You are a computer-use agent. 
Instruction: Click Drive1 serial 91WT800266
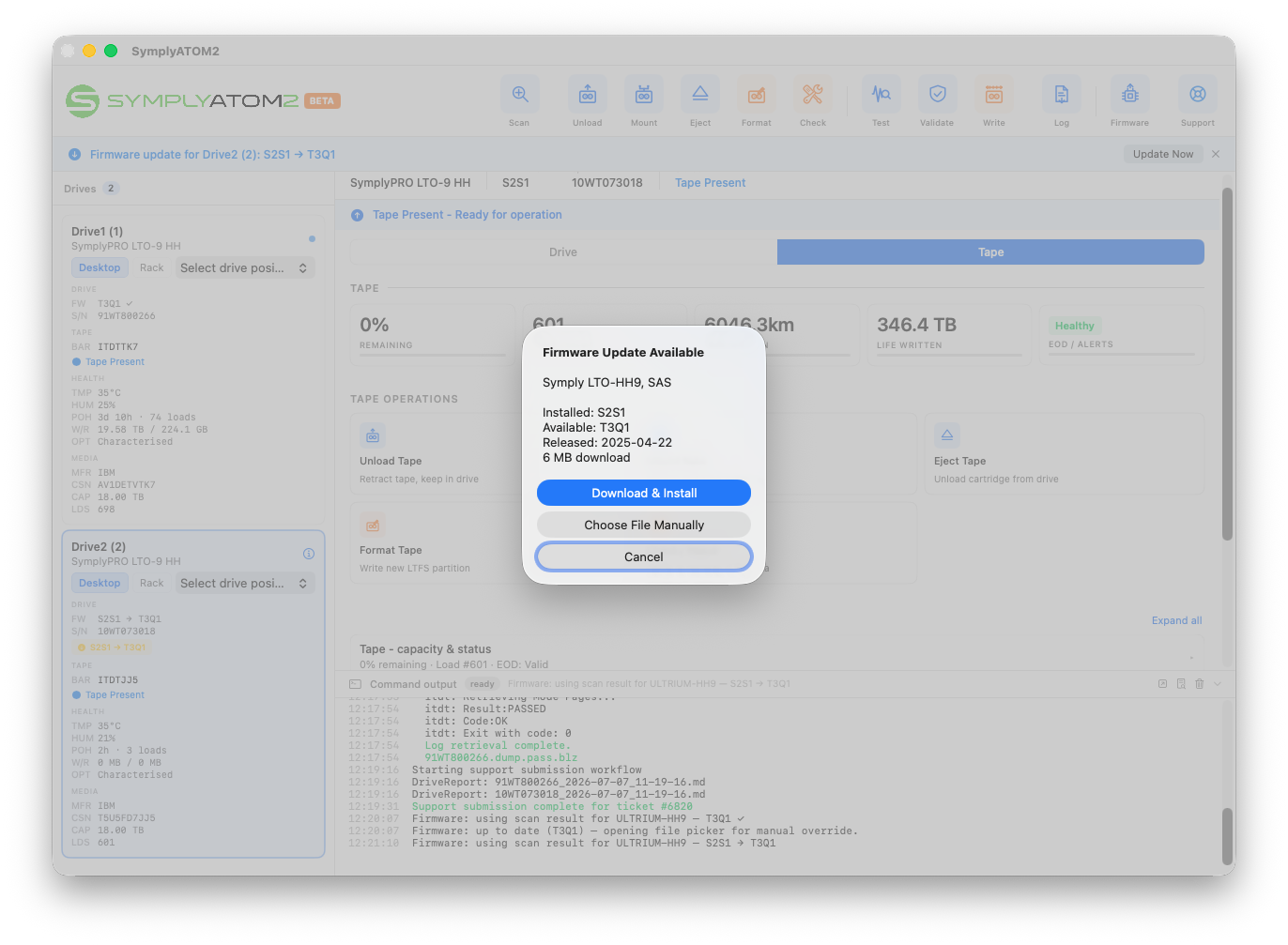click(127, 316)
